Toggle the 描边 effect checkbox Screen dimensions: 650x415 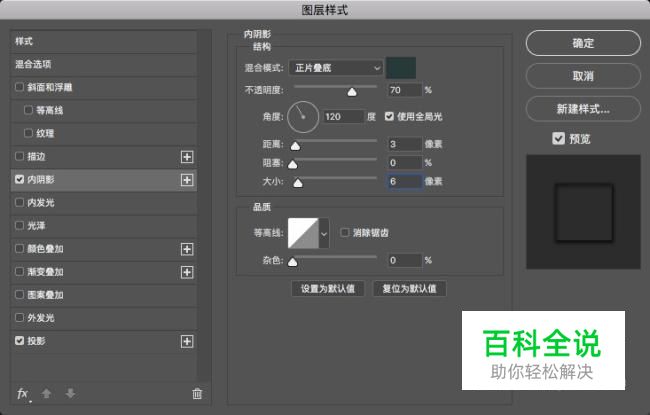click(19, 156)
